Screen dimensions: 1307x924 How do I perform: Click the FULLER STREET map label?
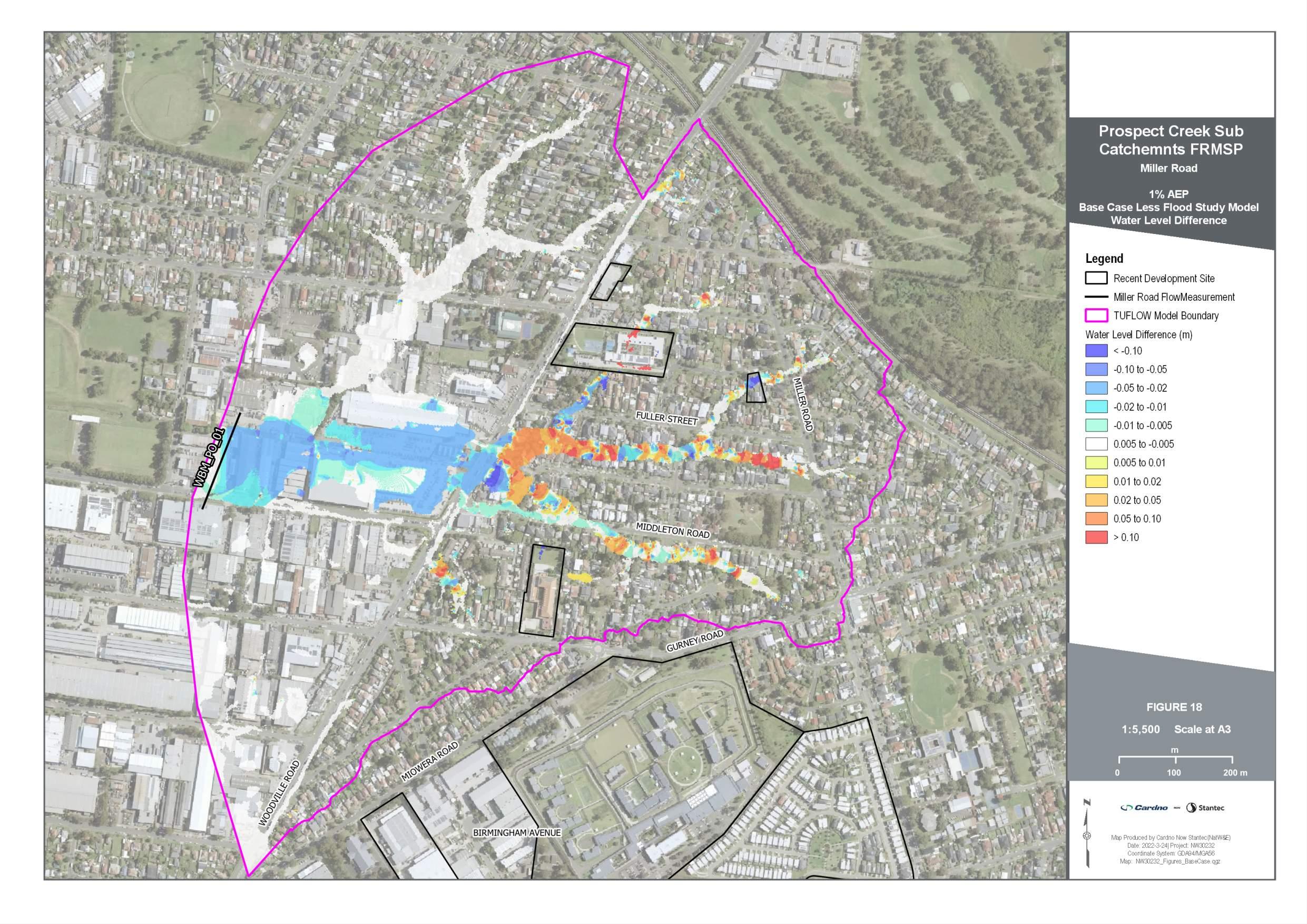click(x=666, y=419)
